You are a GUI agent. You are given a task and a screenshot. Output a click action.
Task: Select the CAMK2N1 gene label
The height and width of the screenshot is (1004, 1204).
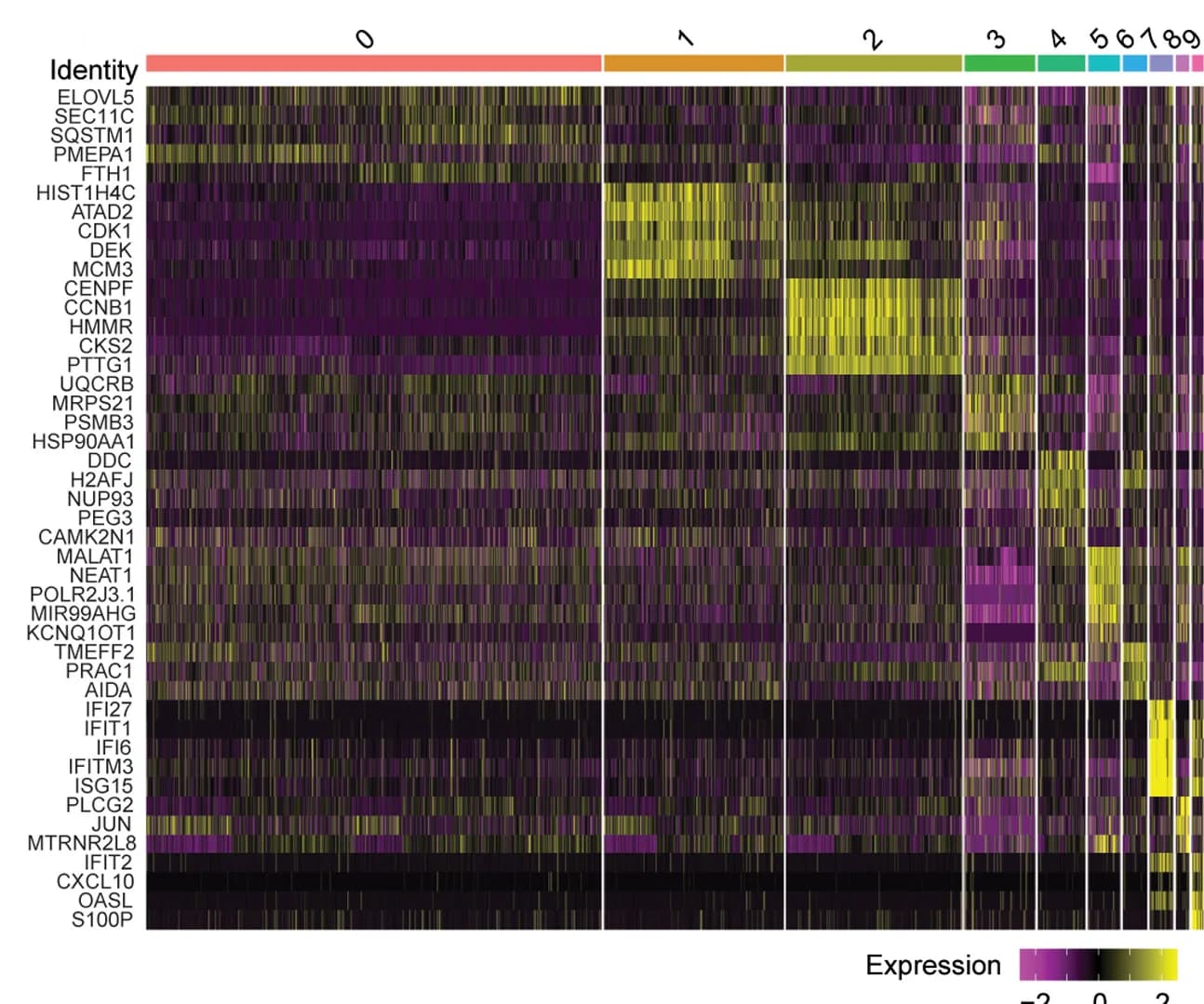(x=87, y=537)
